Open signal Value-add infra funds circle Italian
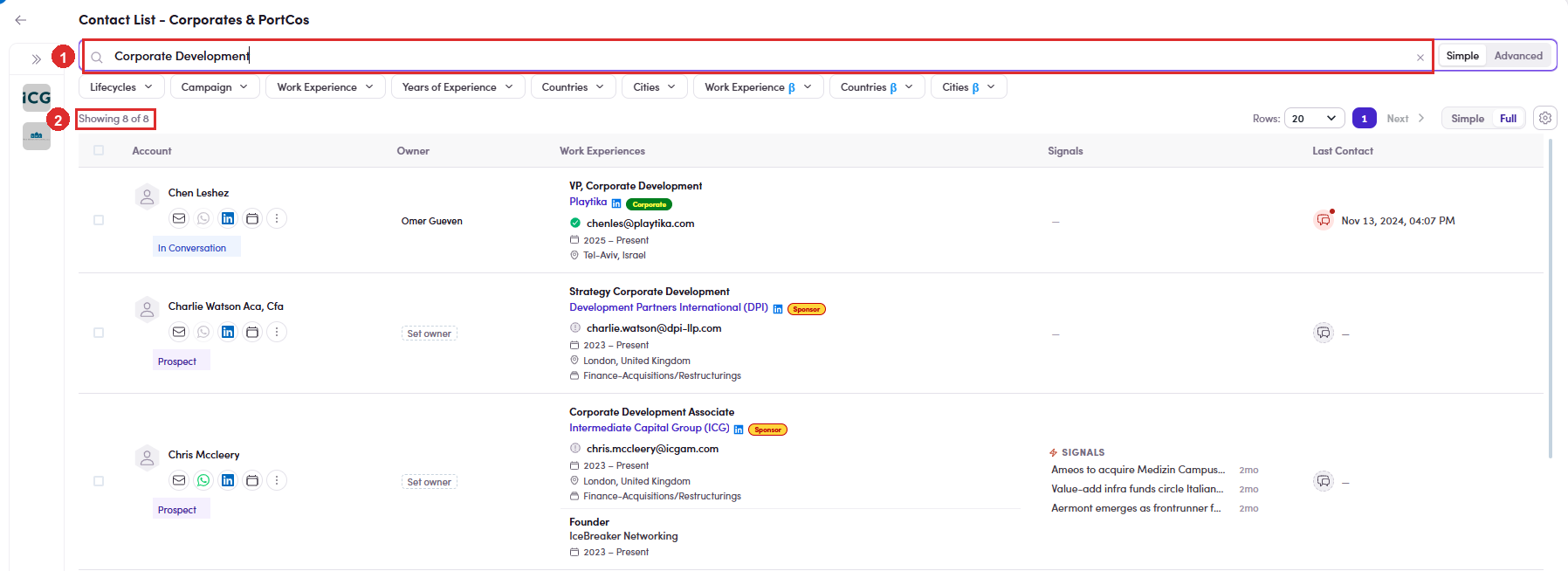Image resolution: width=1568 pixels, height=571 pixels. pos(1138,489)
